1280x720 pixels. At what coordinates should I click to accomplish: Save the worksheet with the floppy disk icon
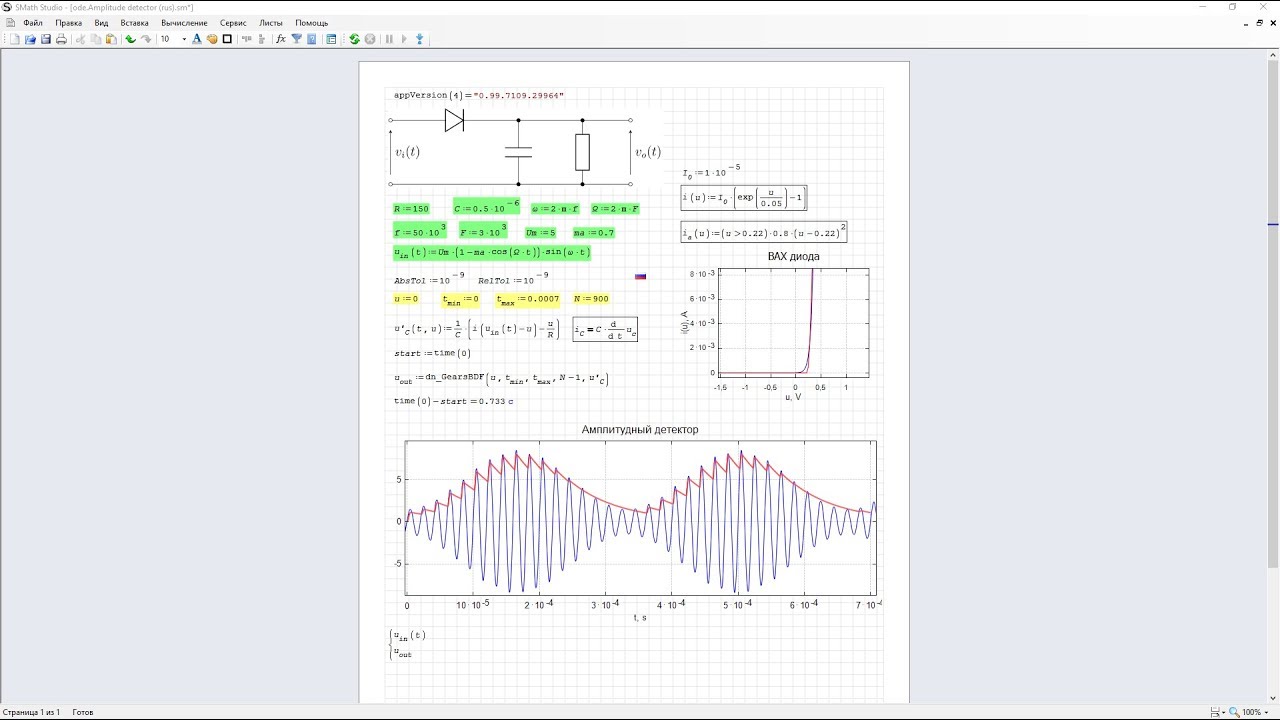(46, 39)
